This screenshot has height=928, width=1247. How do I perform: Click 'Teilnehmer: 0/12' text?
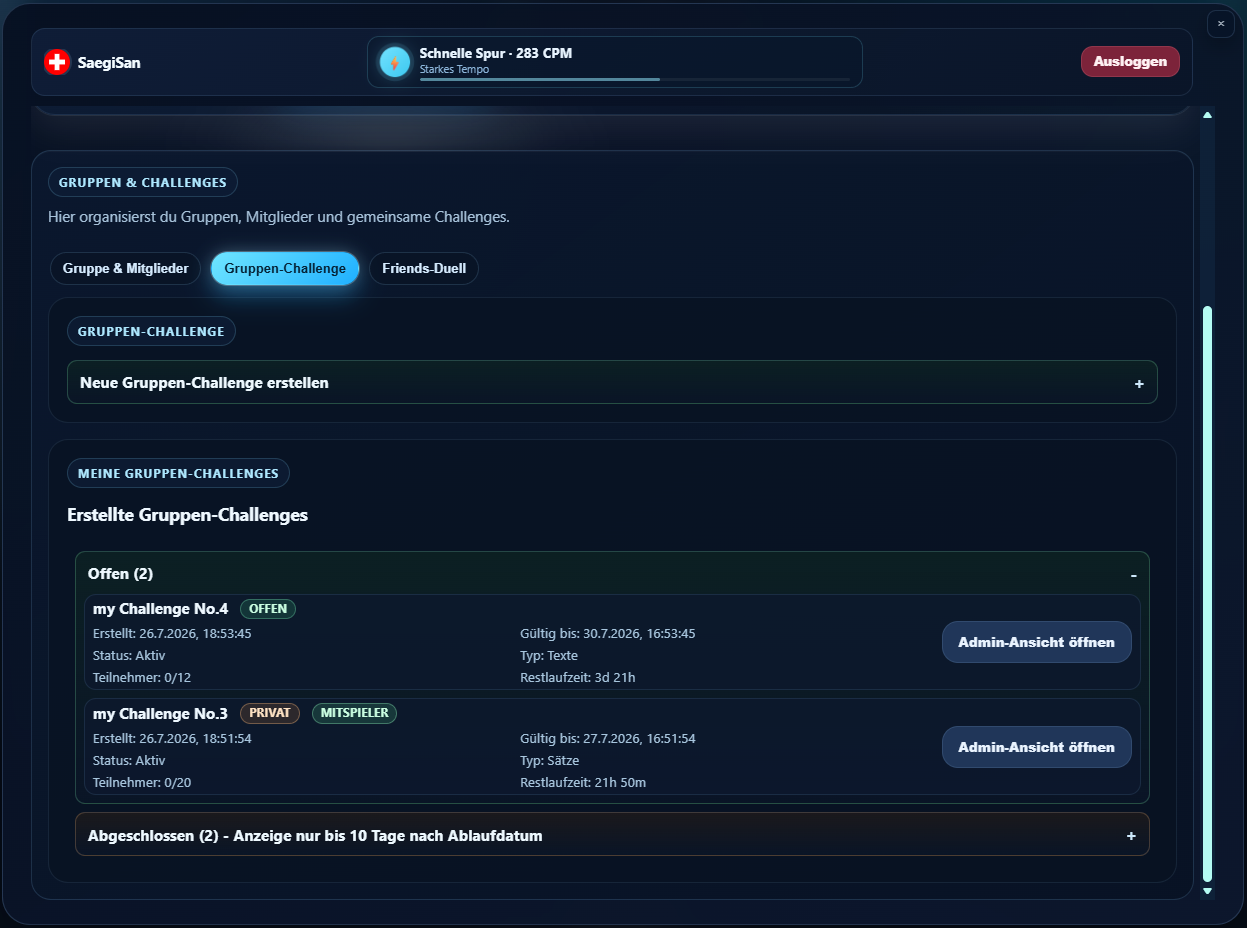point(142,678)
